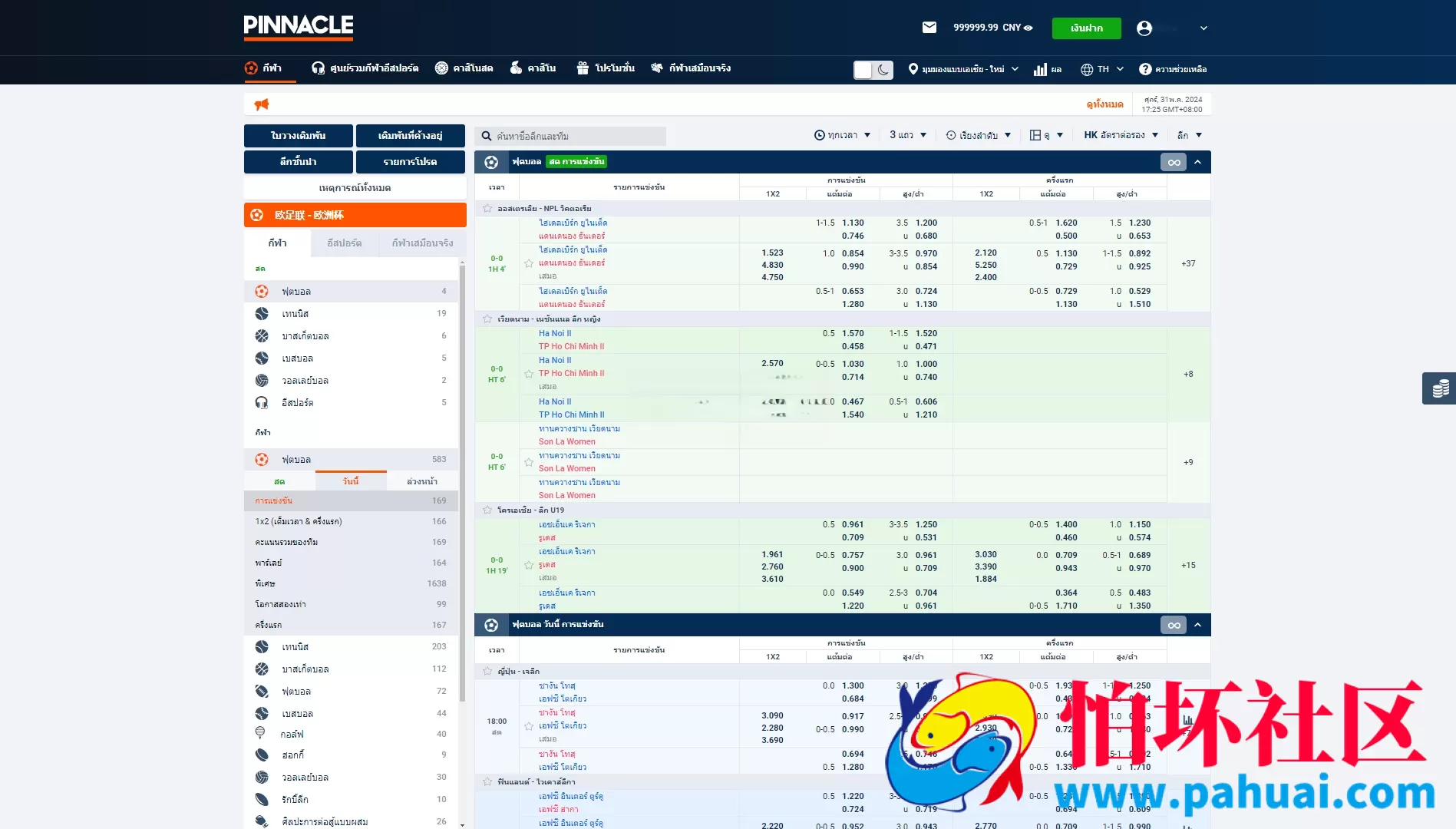Click the results bar-chart icon ผล

[1041, 69]
